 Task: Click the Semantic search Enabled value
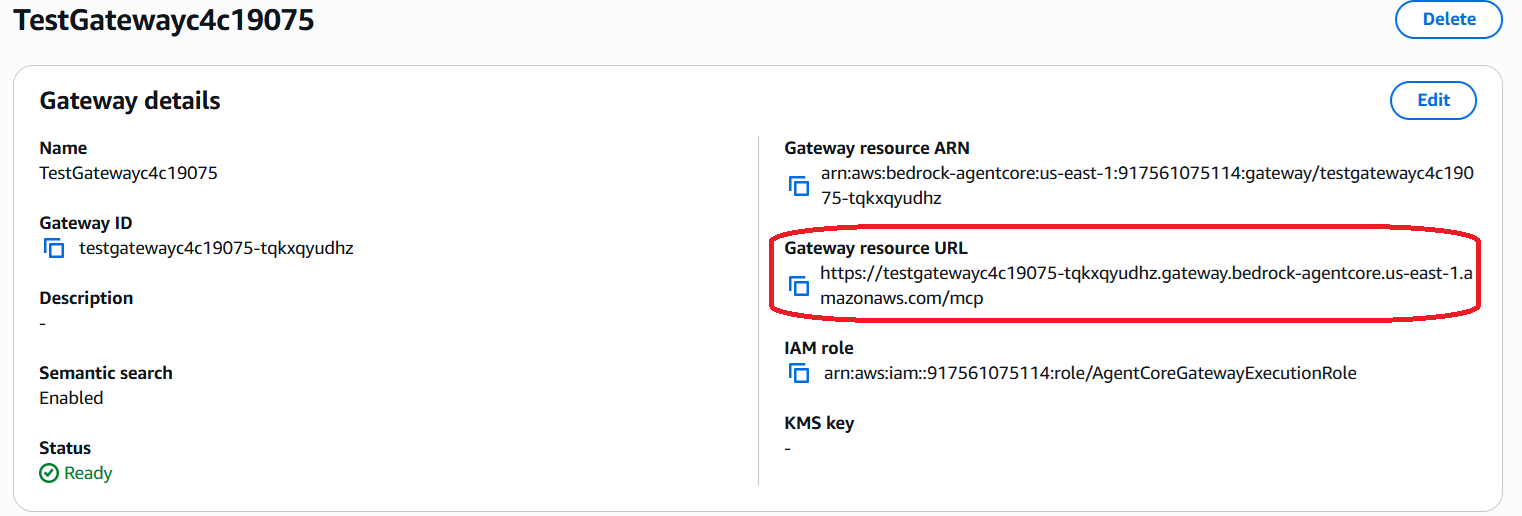[x=71, y=398]
